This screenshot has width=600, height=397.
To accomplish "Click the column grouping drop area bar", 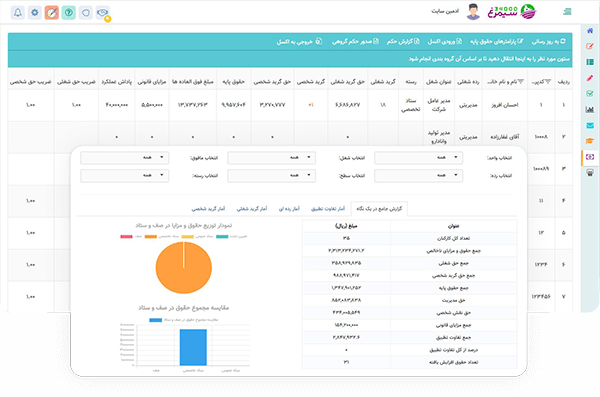I will coord(290,59).
